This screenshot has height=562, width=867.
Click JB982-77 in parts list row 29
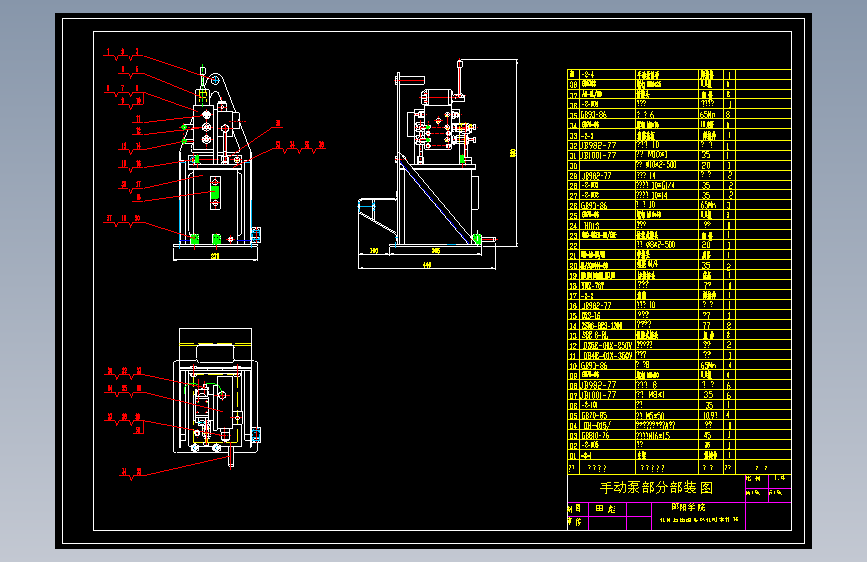[596, 176]
